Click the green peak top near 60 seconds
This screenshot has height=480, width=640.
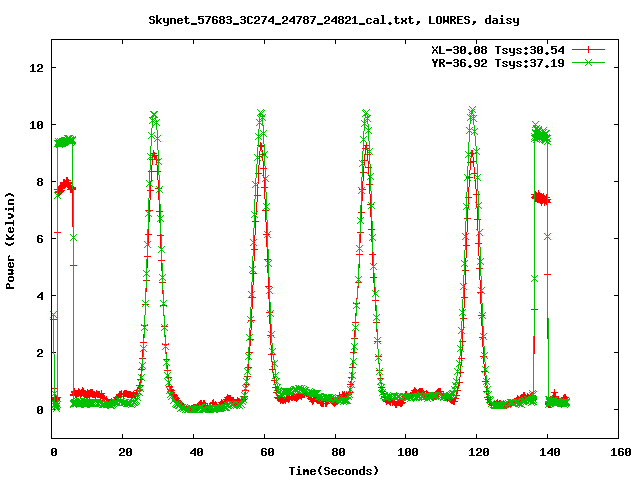pyautogui.click(x=261, y=113)
